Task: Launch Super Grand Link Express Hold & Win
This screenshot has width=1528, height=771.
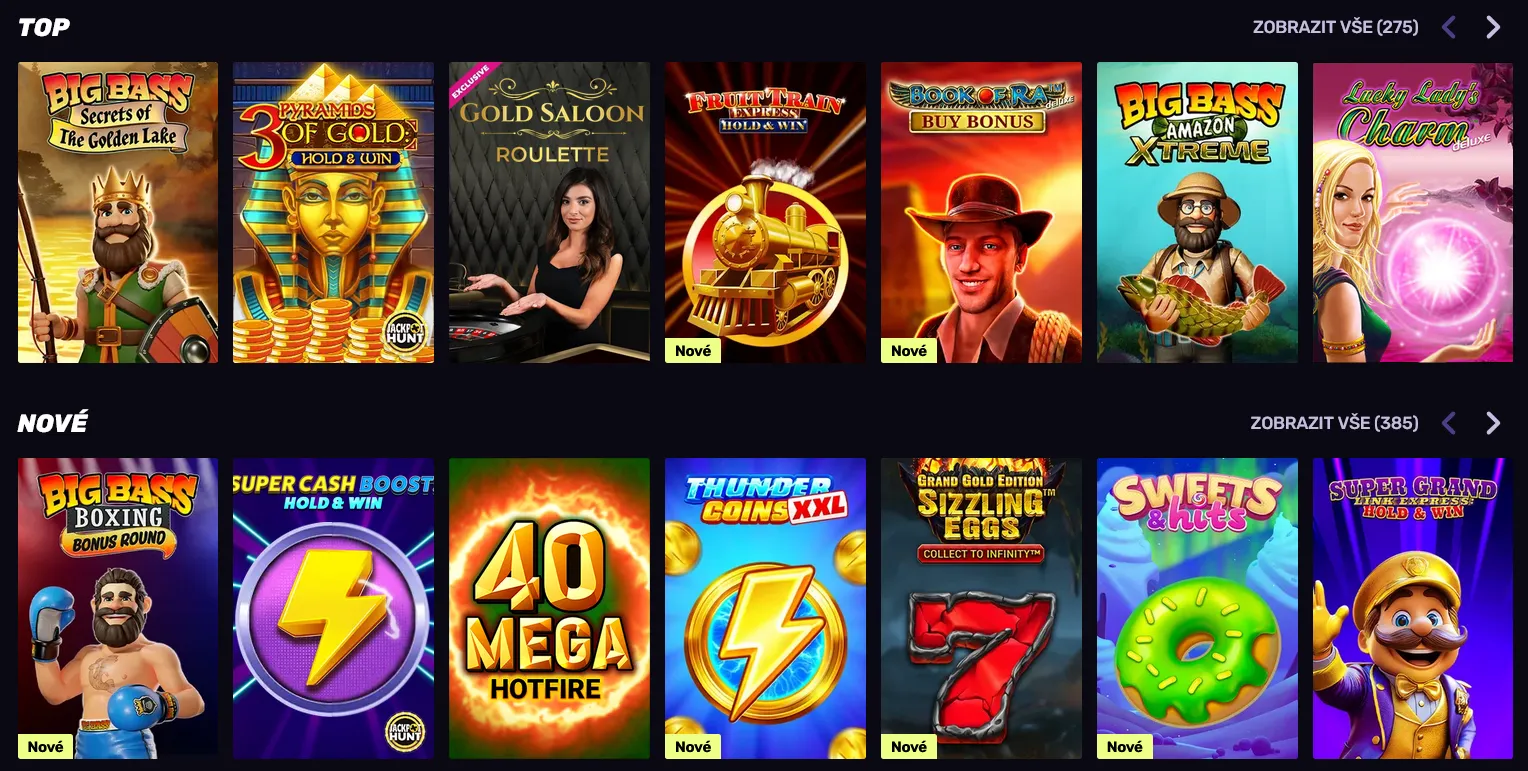Action: (1413, 608)
